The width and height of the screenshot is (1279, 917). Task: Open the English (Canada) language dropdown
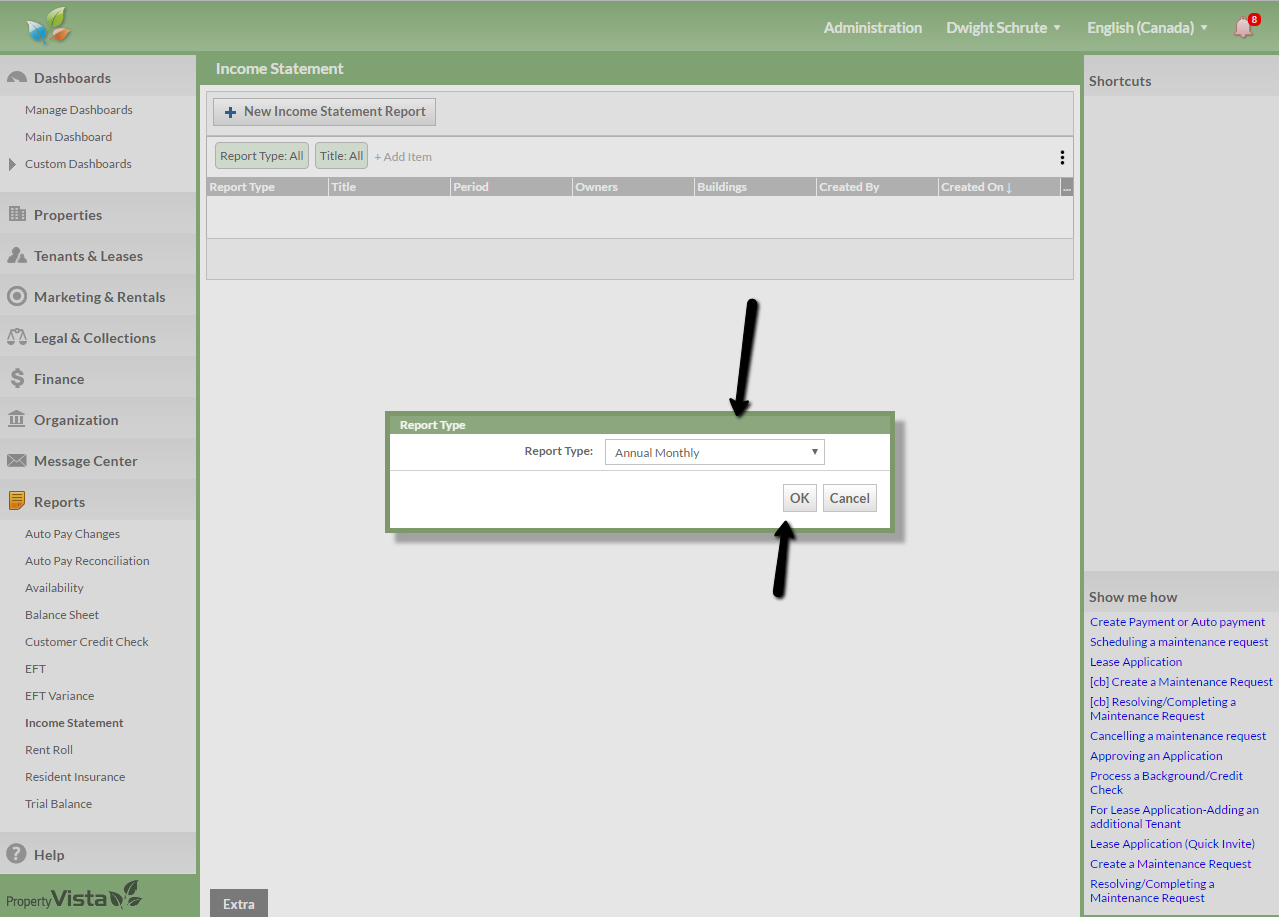pos(1147,28)
